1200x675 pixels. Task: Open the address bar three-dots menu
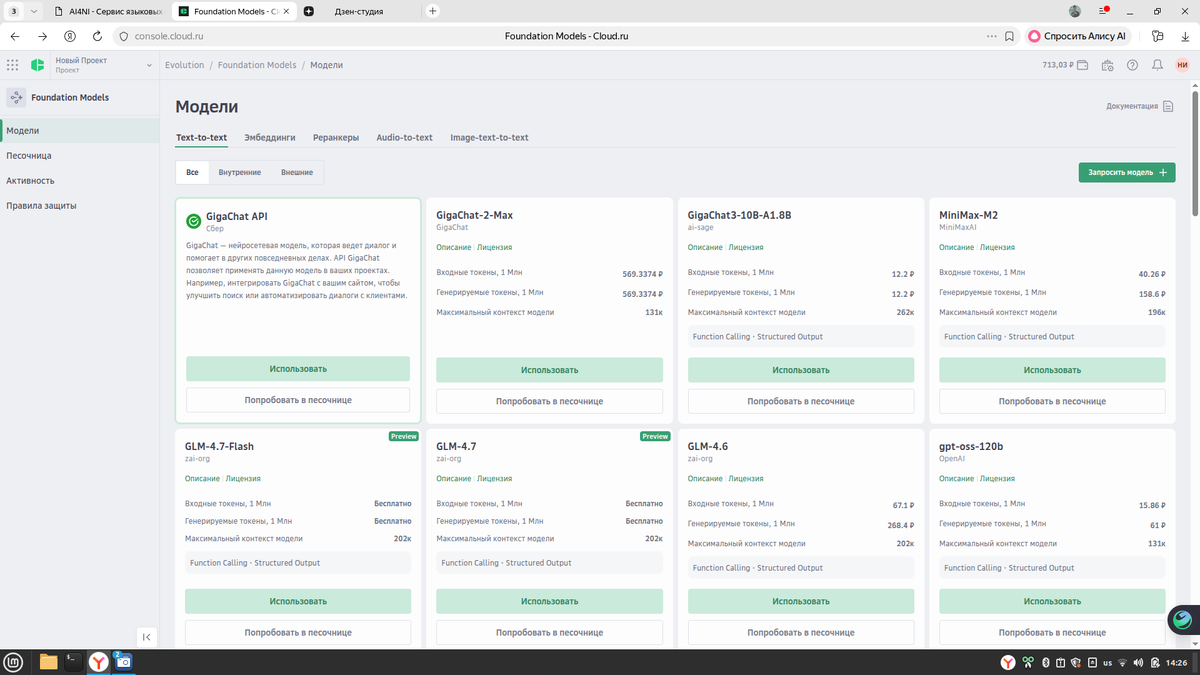[991, 36]
